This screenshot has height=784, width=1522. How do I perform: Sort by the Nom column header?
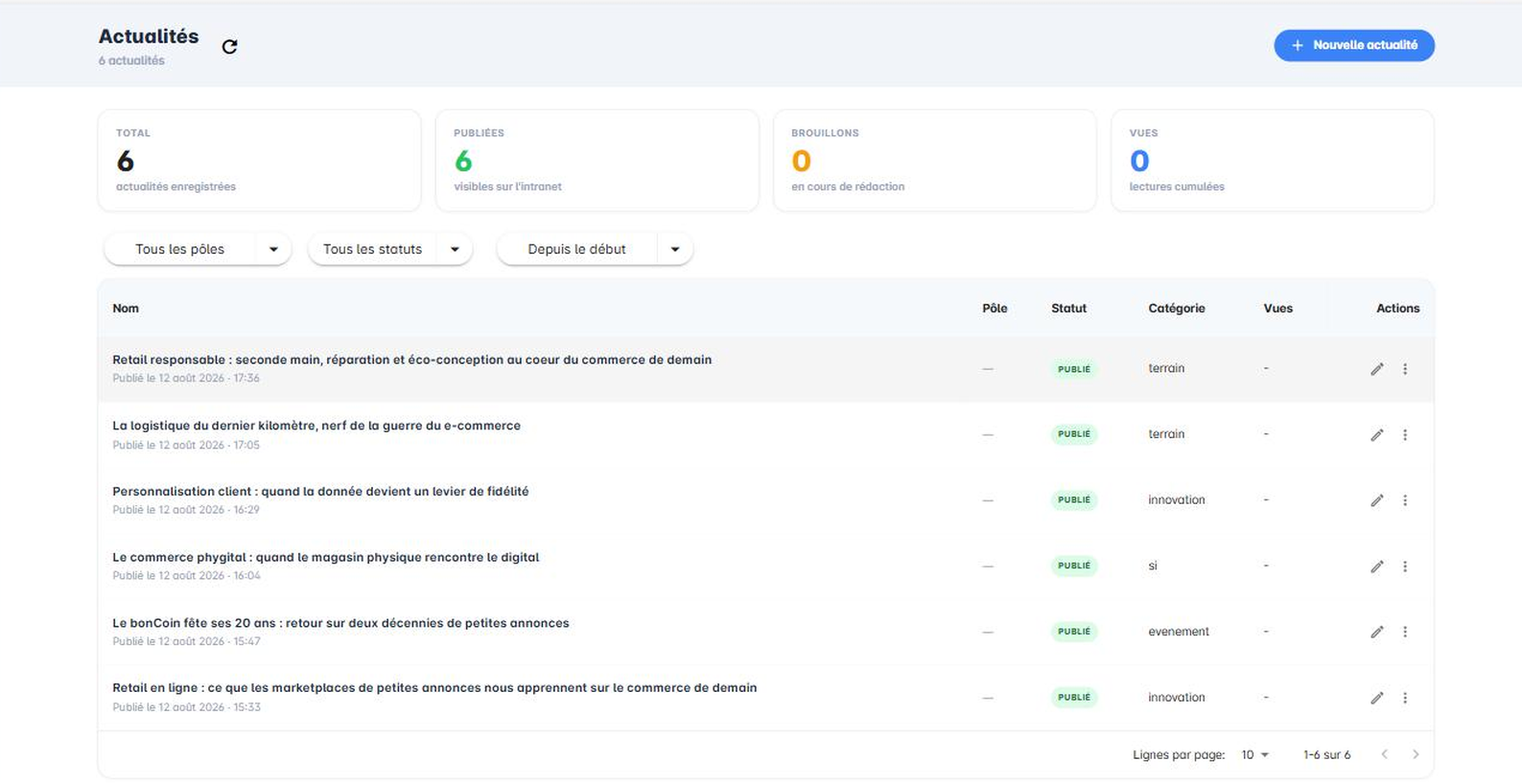pyautogui.click(x=126, y=309)
